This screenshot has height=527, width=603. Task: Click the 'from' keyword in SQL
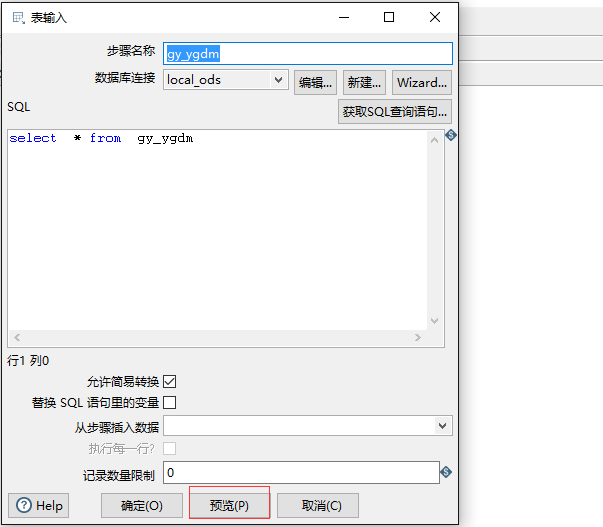[105, 138]
